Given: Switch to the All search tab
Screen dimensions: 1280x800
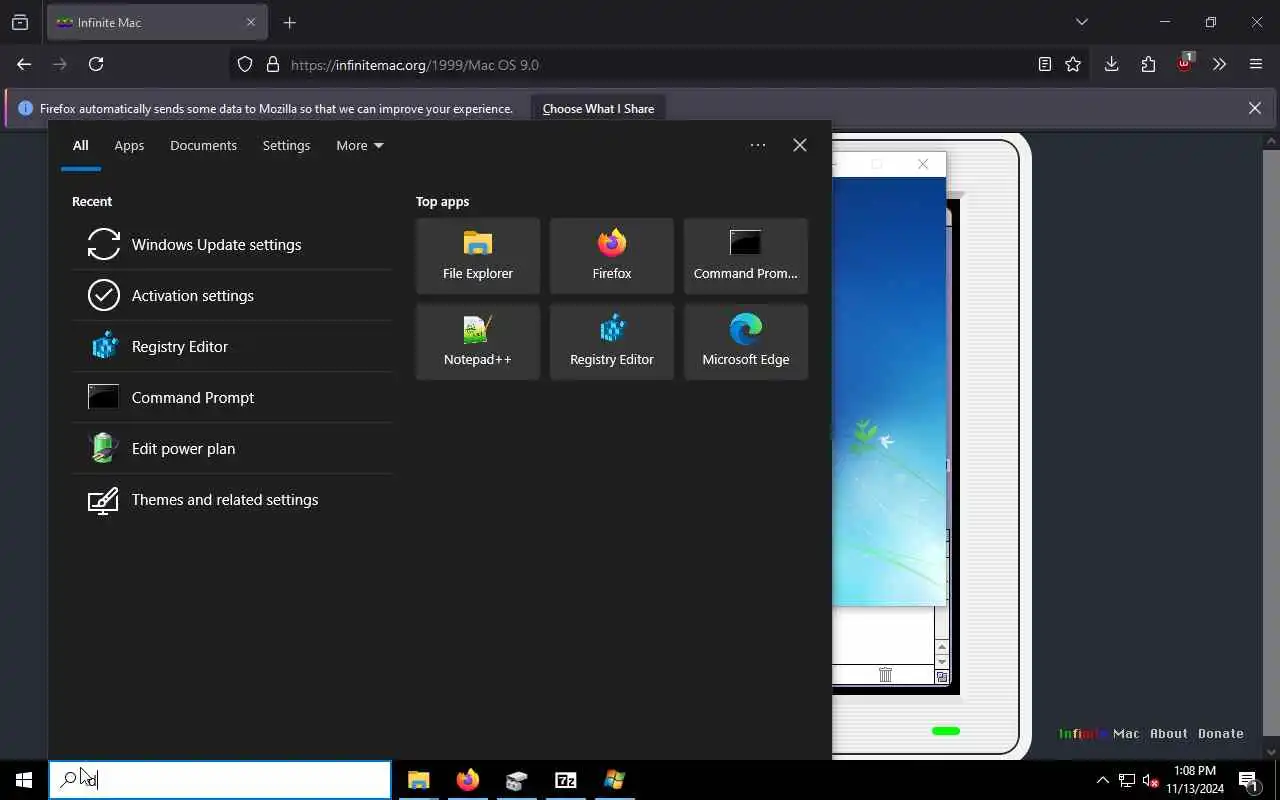Looking at the screenshot, I should [x=80, y=145].
